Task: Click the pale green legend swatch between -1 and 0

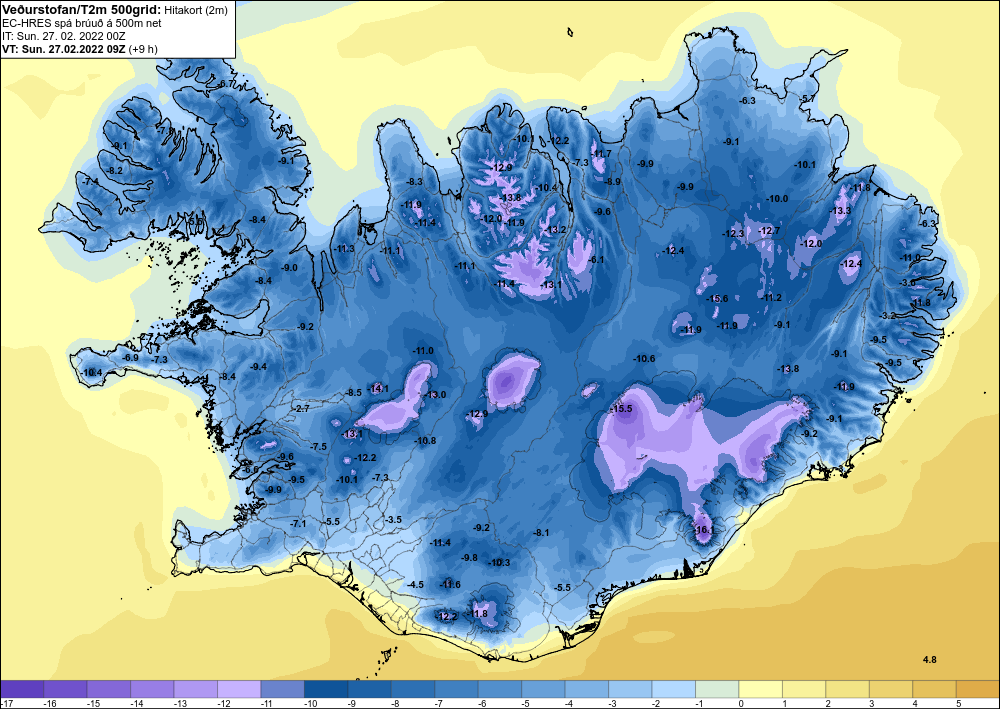Action: tap(716, 689)
